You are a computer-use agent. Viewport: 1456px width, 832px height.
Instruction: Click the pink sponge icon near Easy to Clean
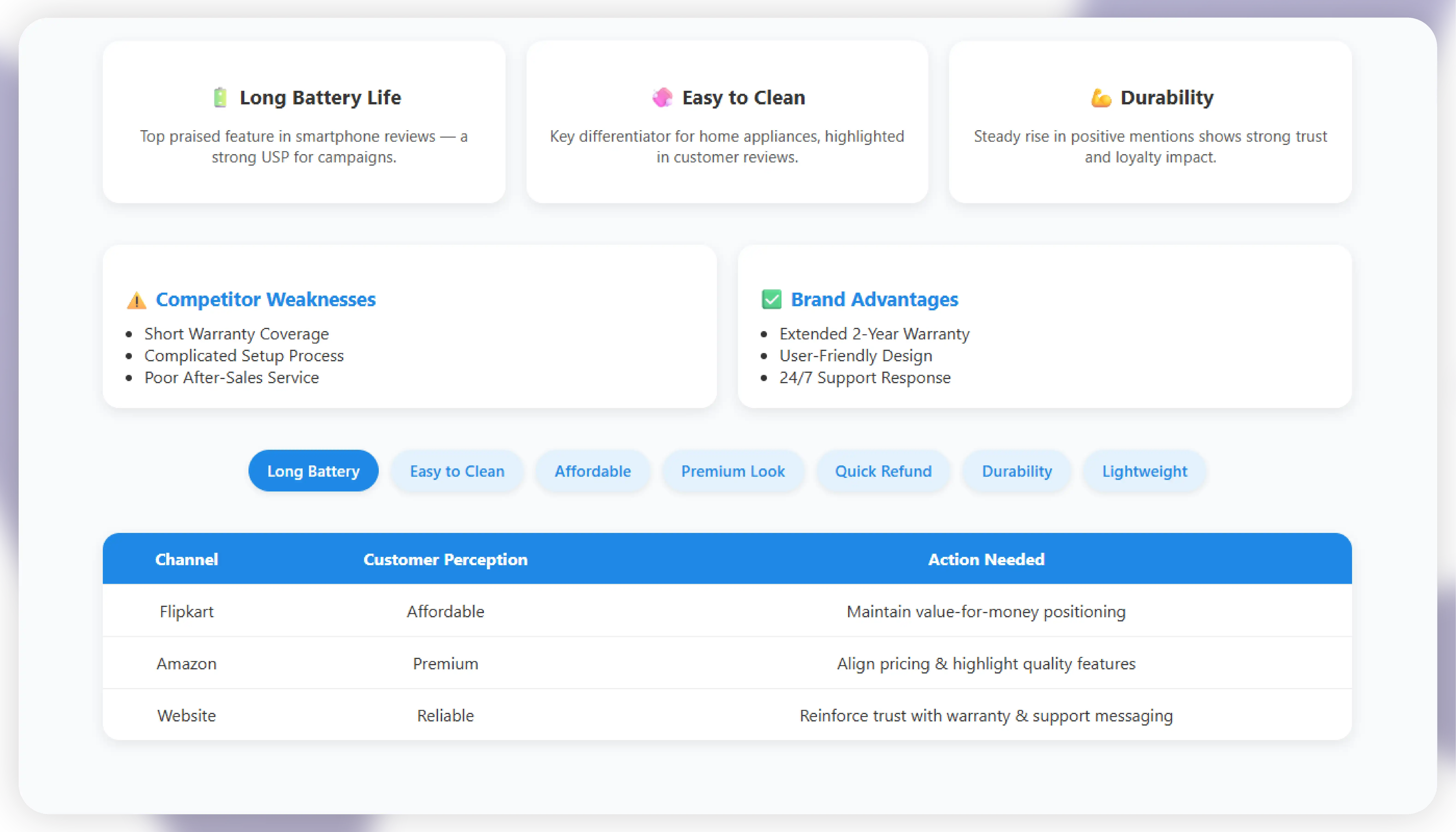[662, 98]
